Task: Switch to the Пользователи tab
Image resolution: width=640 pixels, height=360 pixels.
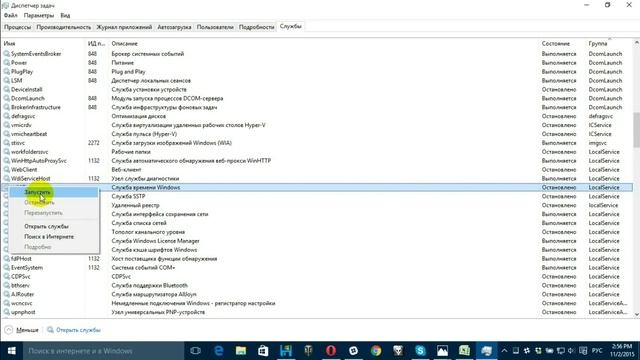Action: coord(215,27)
